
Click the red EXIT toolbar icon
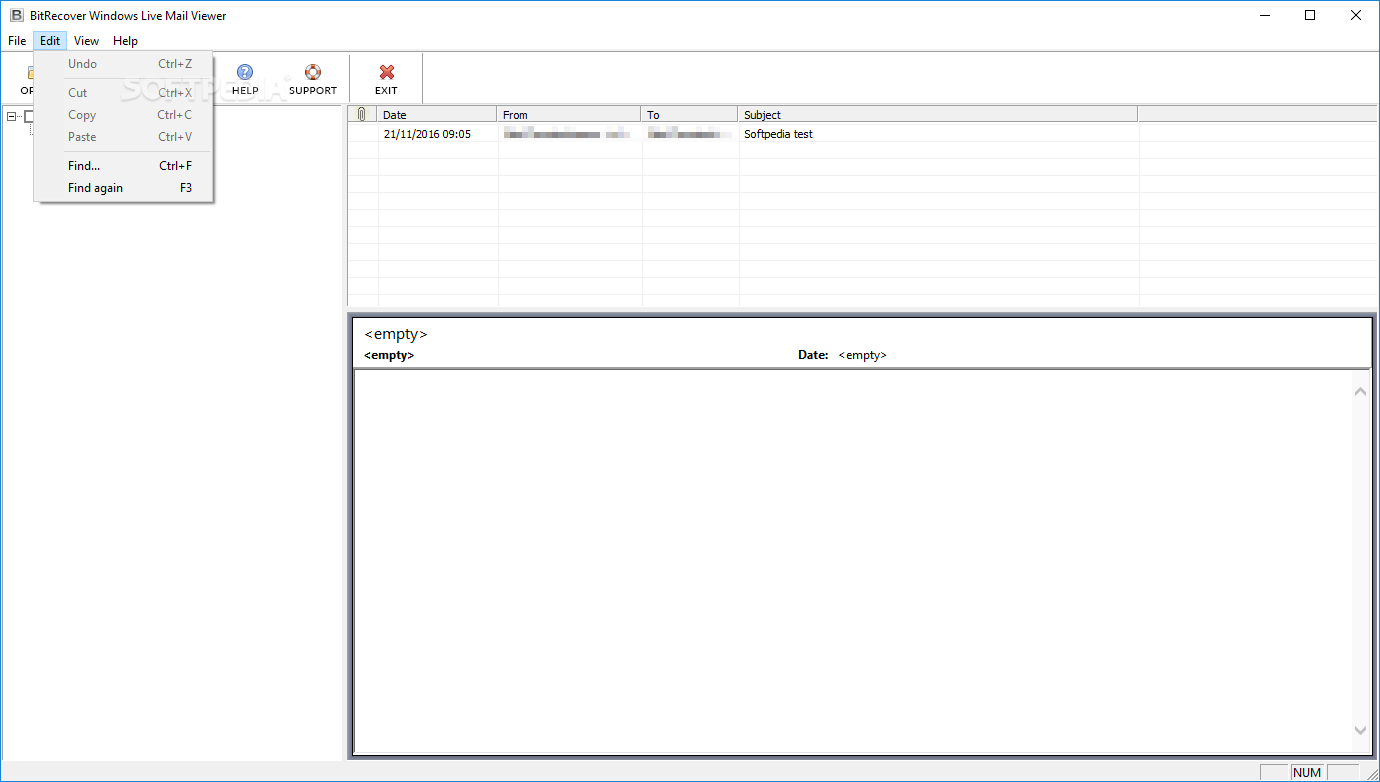(x=386, y=72)
